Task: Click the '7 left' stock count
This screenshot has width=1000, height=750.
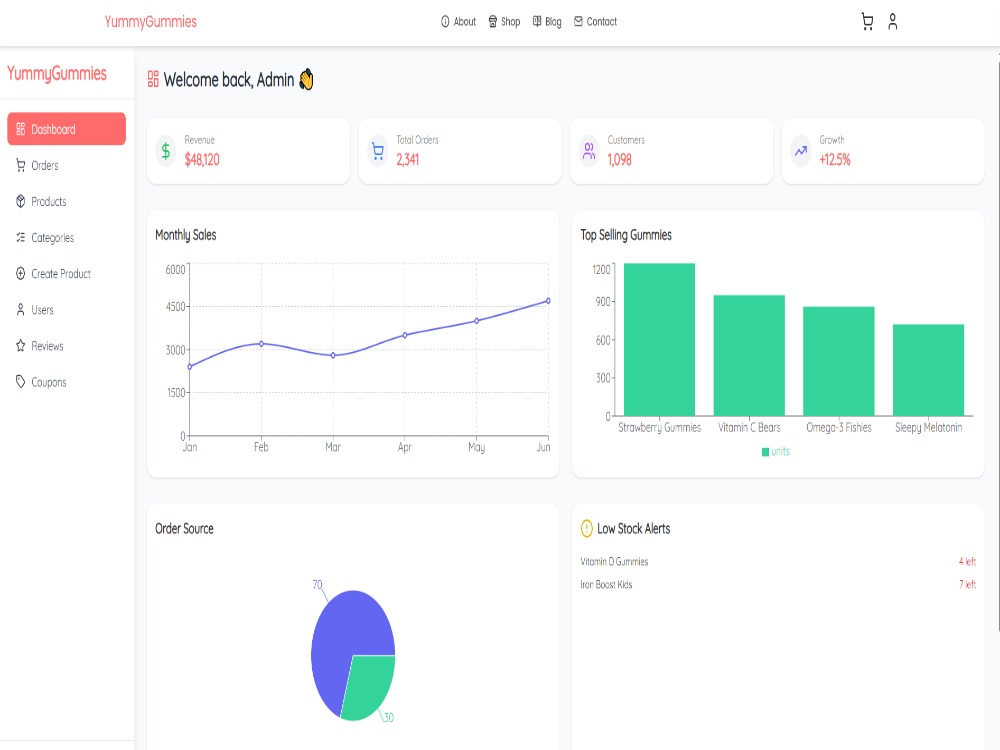Action: (967, 585)
